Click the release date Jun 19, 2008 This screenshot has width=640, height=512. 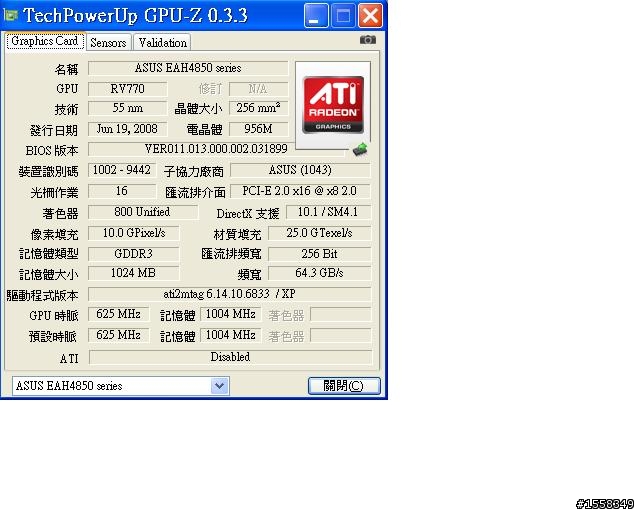(127, 129)
